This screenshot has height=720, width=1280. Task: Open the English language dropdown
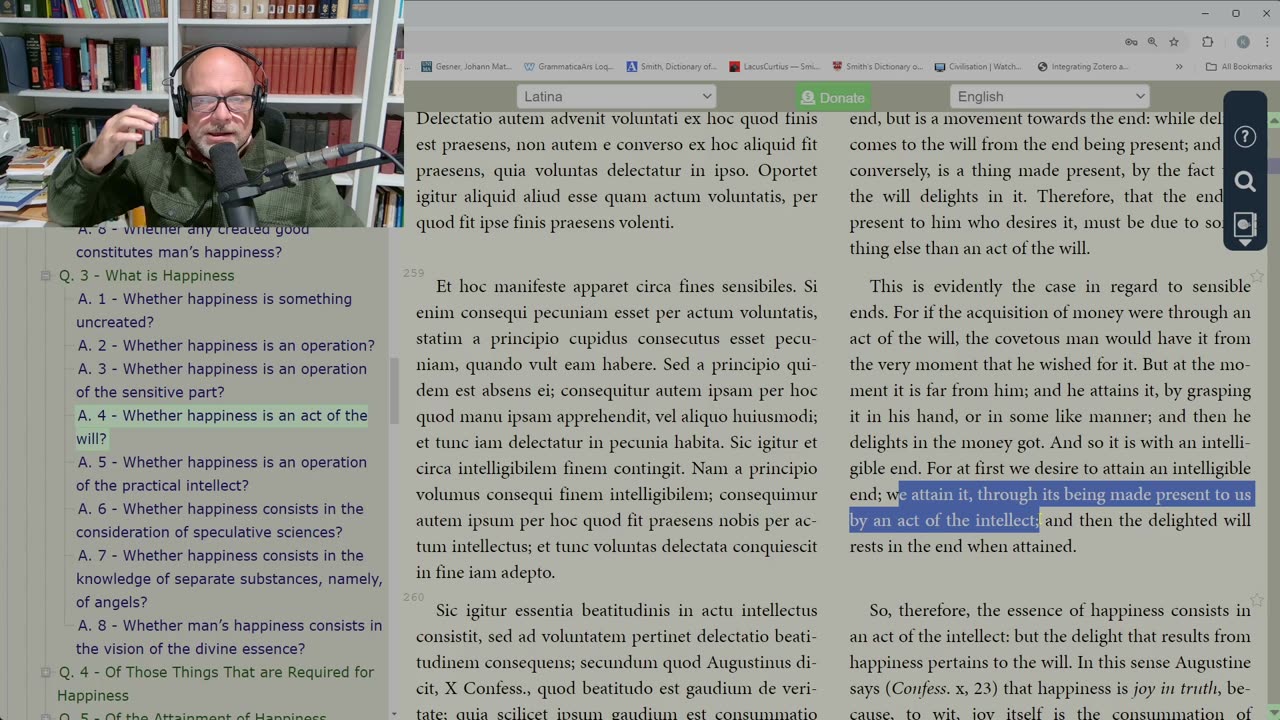(x=1049, y=96)
